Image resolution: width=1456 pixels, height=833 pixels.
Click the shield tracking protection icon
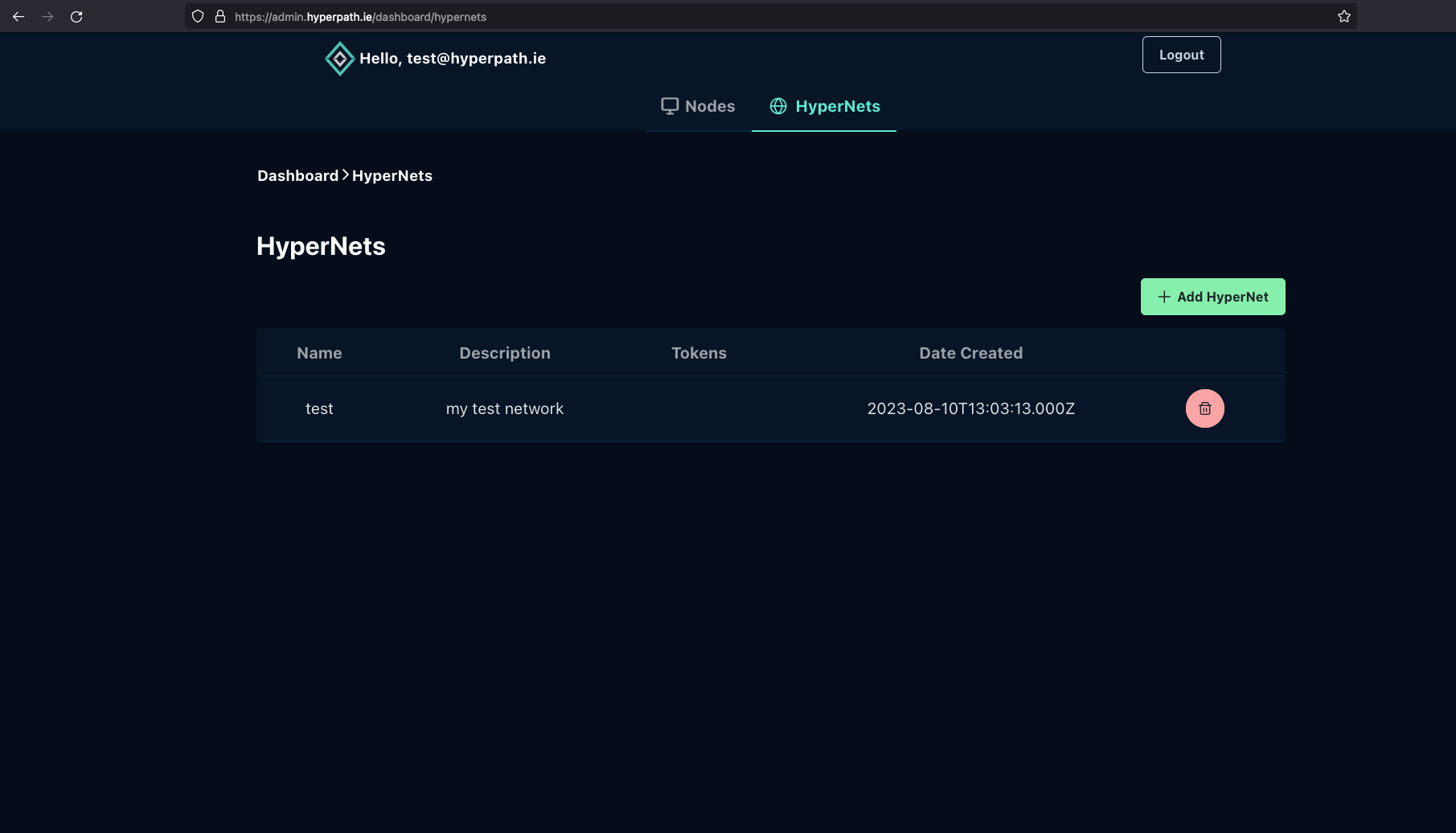point(198,16)
